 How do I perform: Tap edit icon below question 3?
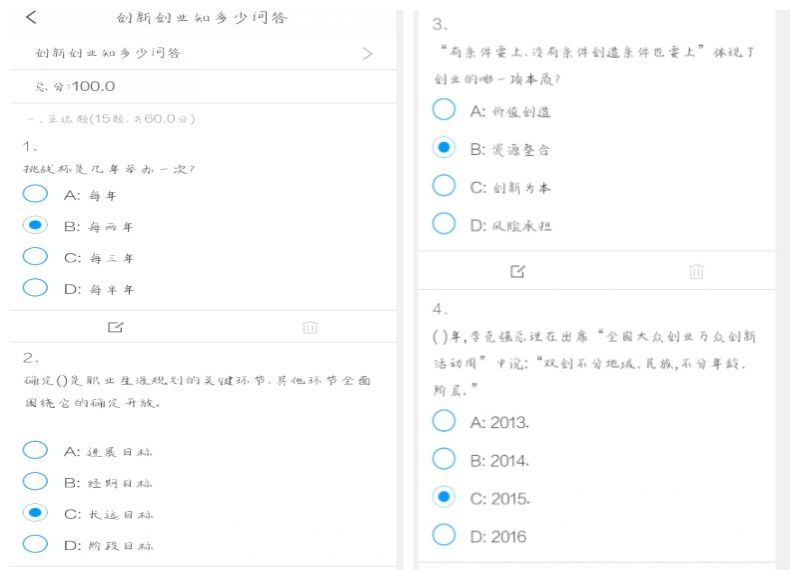click(518, 271)
